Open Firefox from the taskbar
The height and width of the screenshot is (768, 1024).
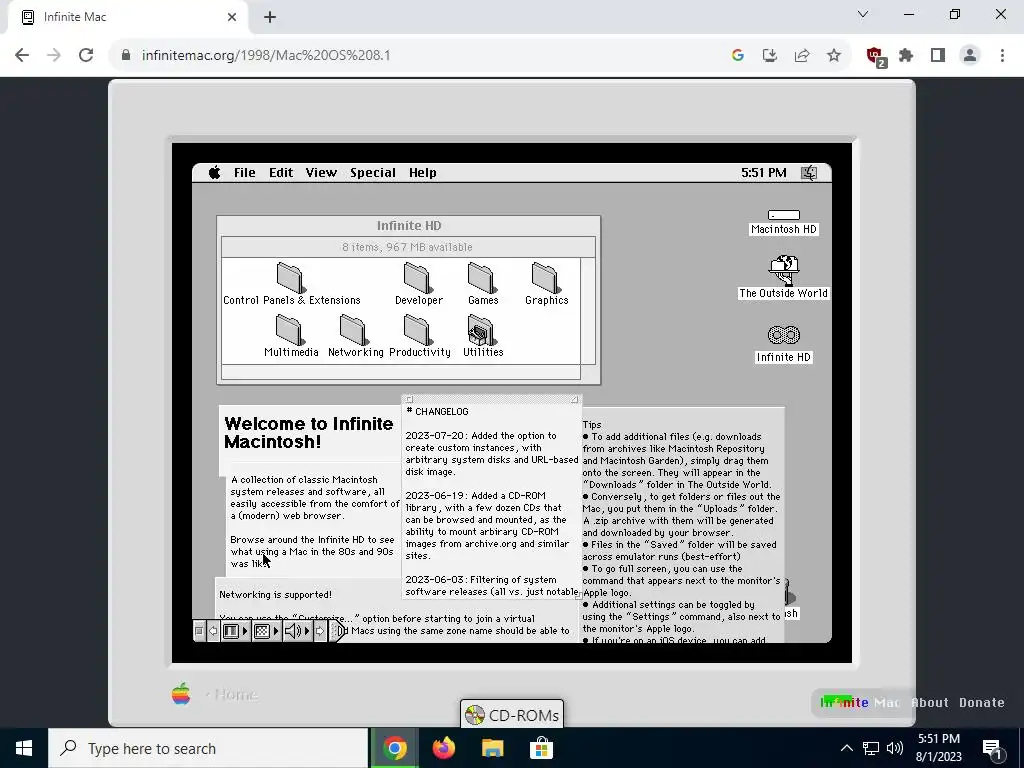click(x=444, y=748)
